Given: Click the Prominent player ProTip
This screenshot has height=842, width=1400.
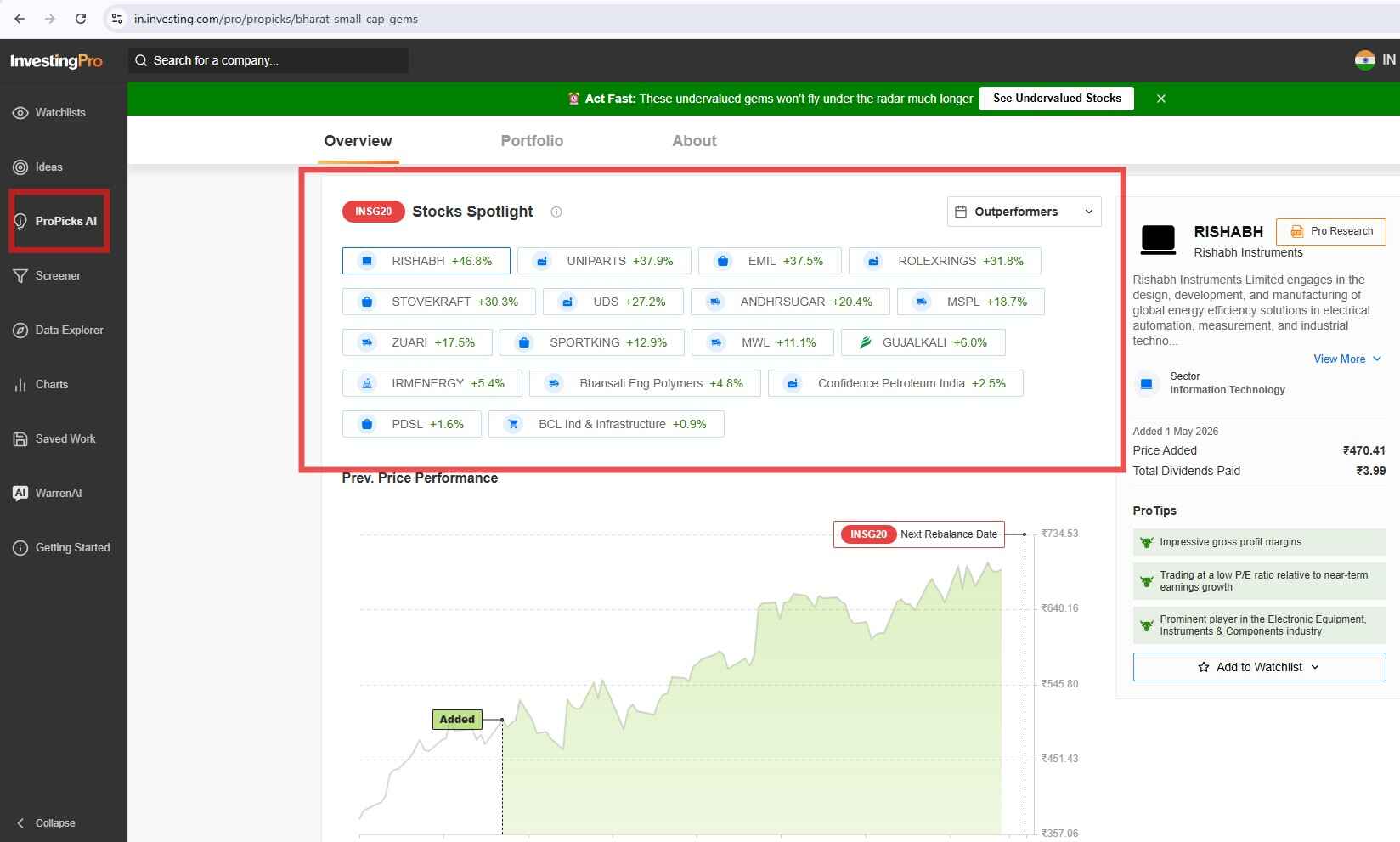Looking at the screenshot, I should pyautogui.click(x=1259, y=625).
